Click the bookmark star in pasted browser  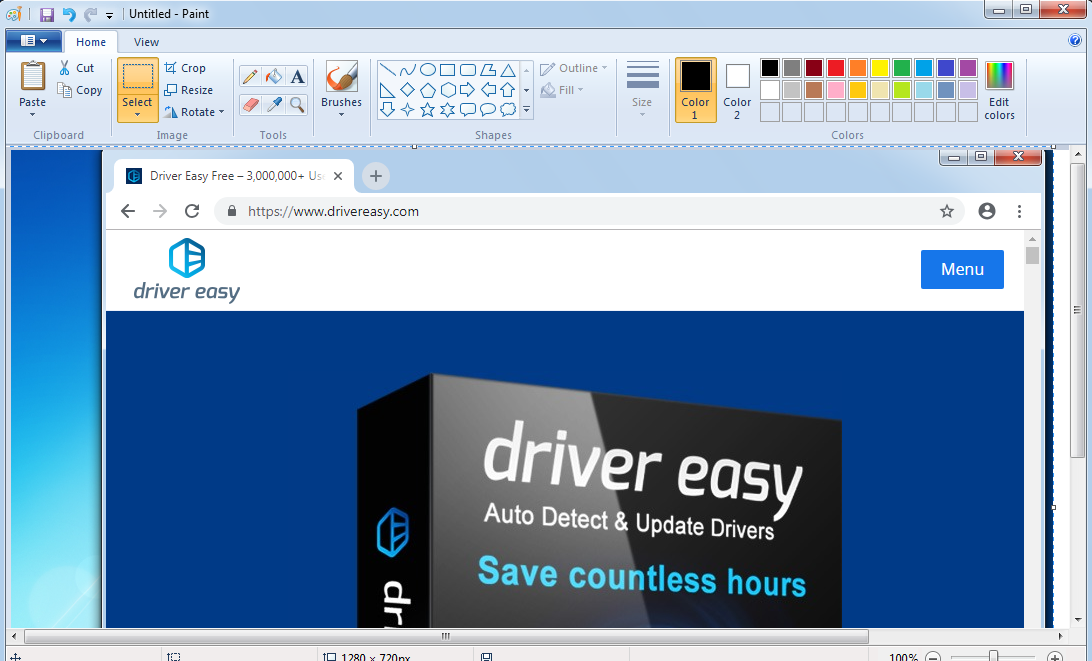point(947,211)
